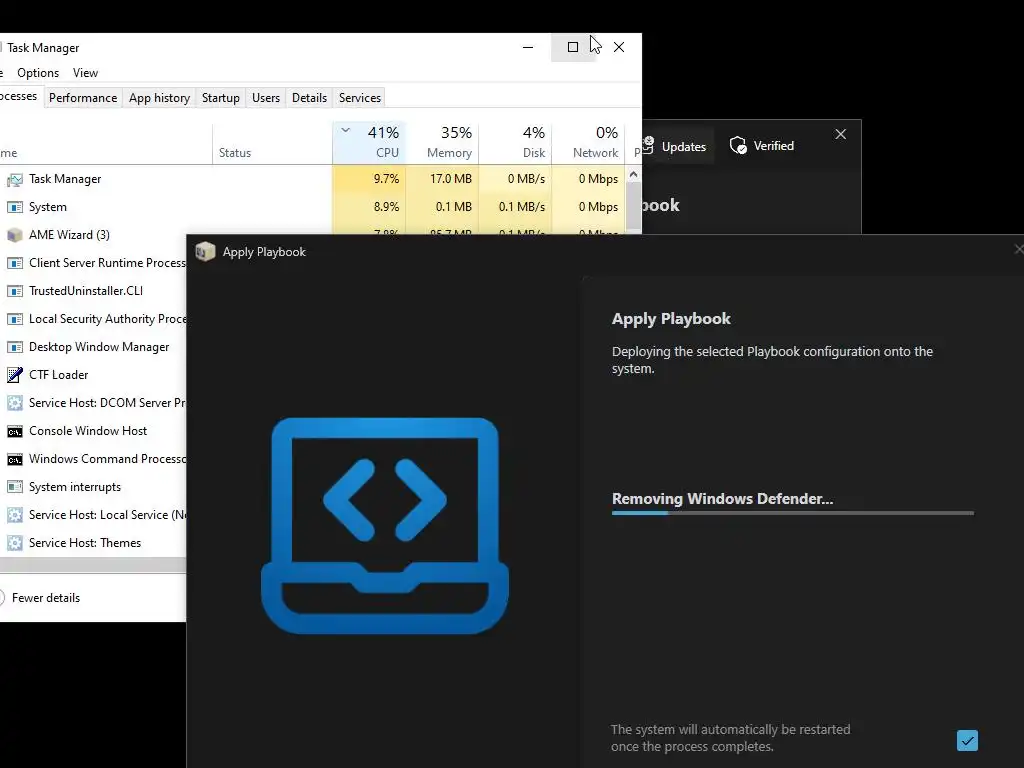Click the Console Window Host icon
The height and width of the screenshot is (768, 1024).
click(x=14, y=431)
